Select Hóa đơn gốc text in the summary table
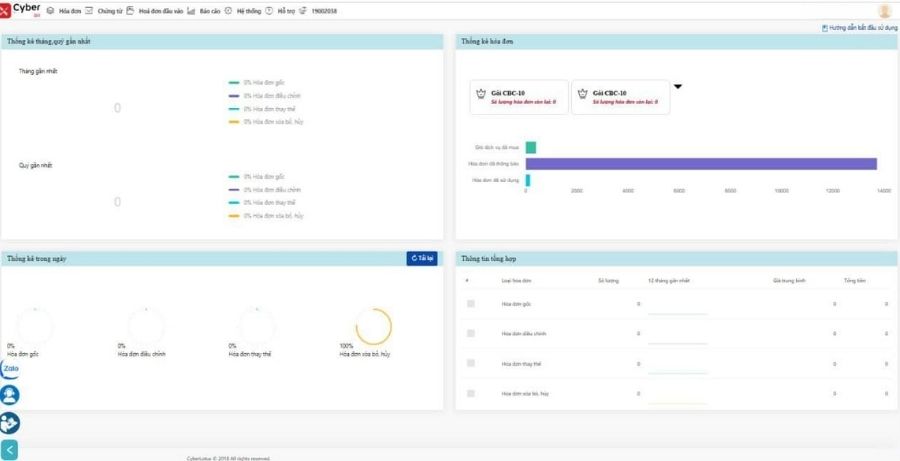This screenshot has height=461, width=900. (x=517, y=304)
